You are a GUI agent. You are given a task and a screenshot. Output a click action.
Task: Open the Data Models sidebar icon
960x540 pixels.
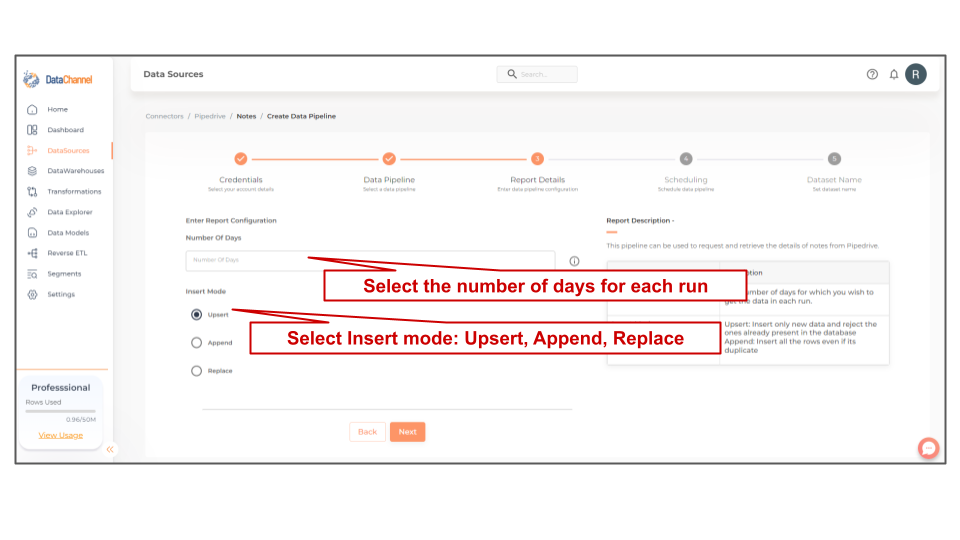tap(32, 233)
